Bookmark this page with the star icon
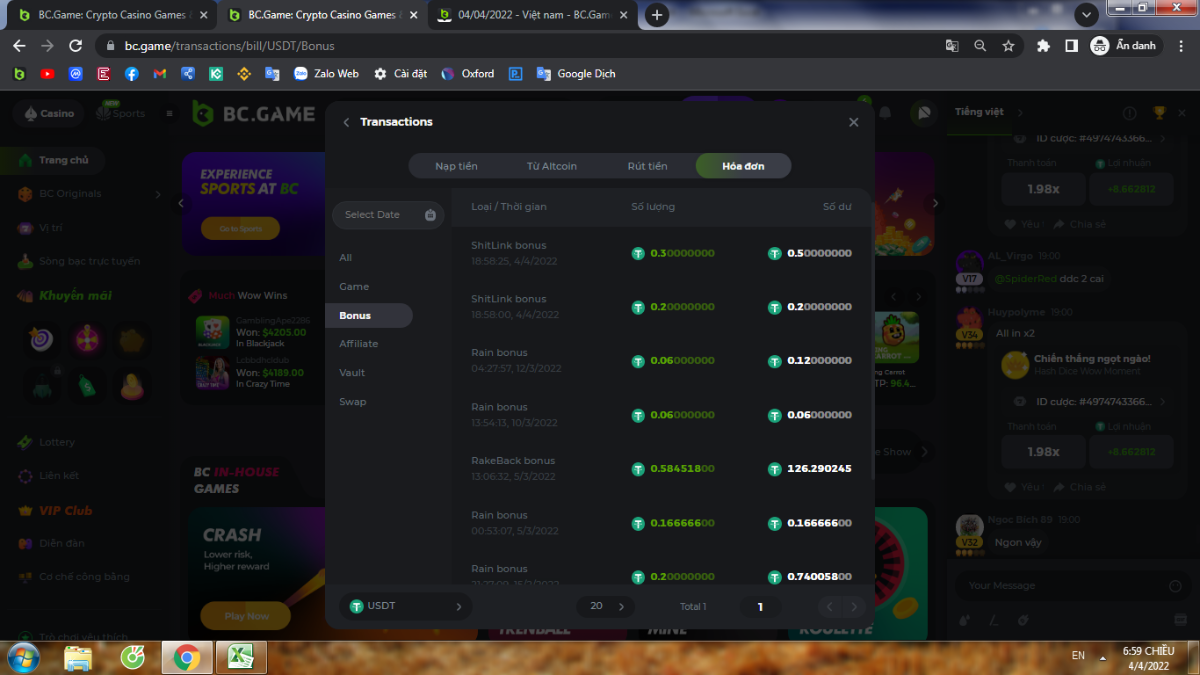Viewport: 1200px width, 675px height. click(1008, 46)
